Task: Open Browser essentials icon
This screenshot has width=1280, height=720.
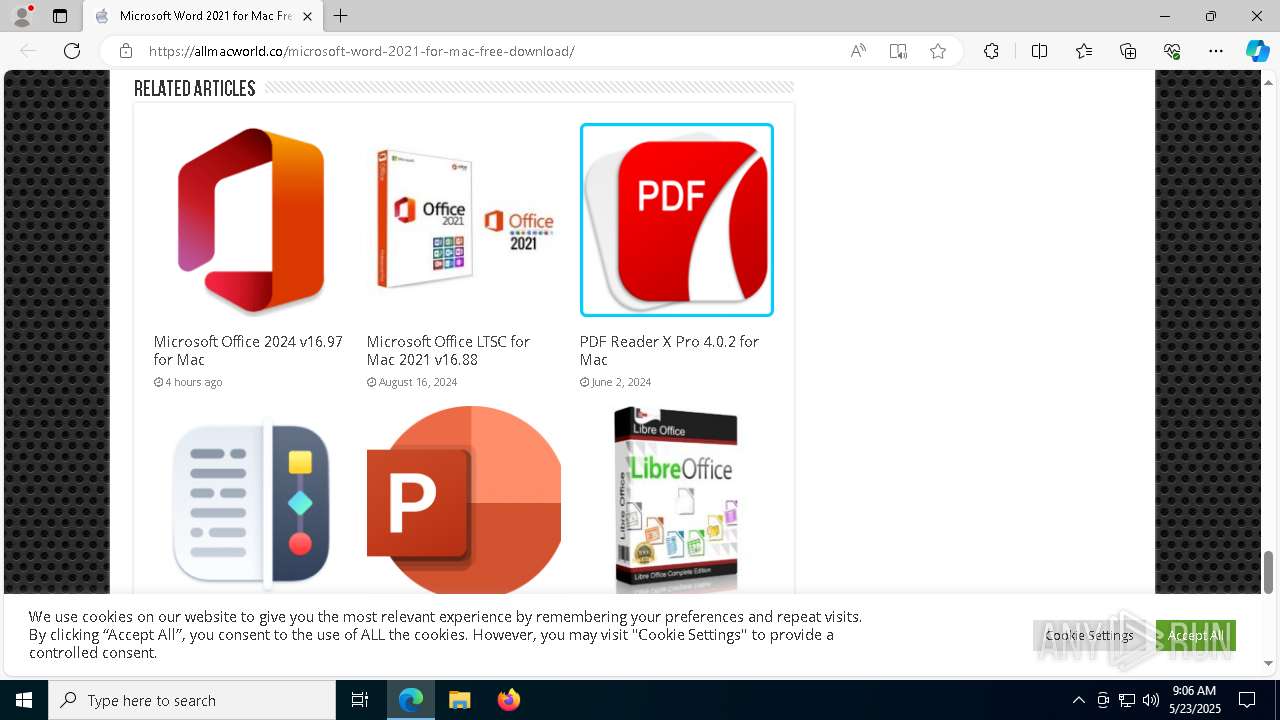Action: pyautogui.click(x=1172, y=51)
